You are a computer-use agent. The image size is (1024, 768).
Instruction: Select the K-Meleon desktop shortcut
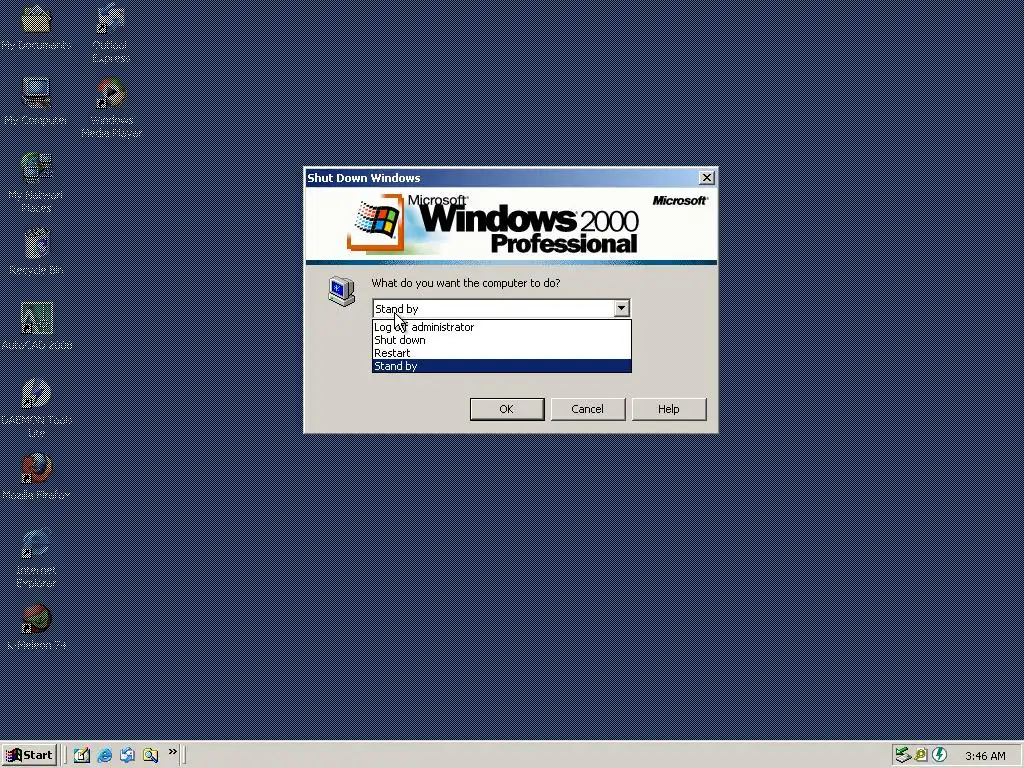click(x=37, y=626)
